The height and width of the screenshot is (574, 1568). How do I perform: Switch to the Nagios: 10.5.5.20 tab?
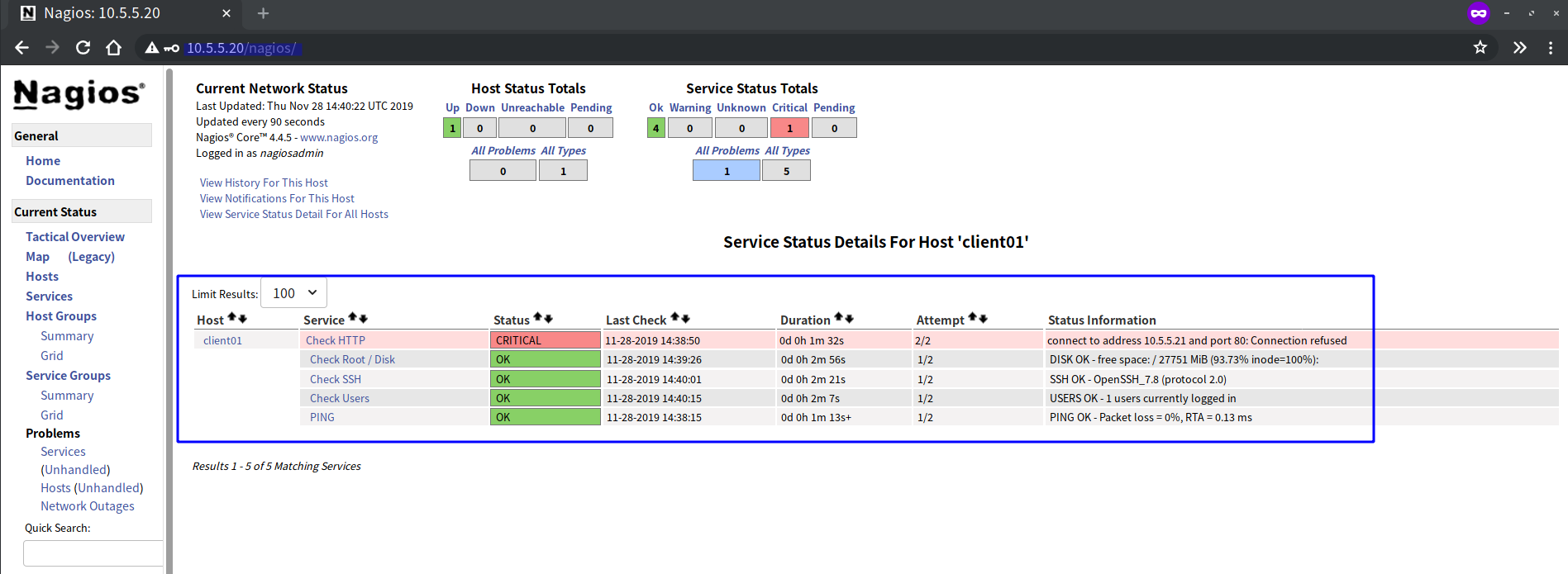pos(124,13)
